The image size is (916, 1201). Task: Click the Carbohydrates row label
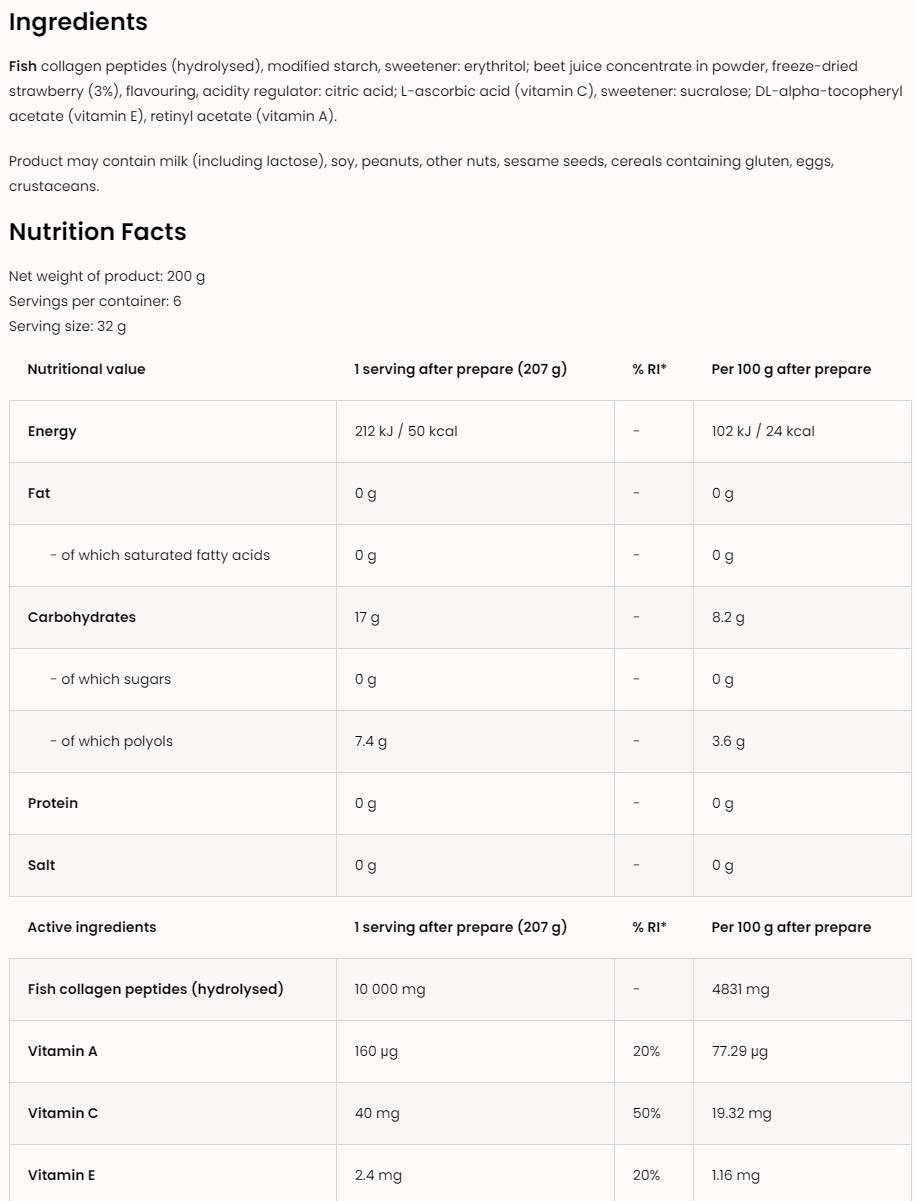click(81, 617)
